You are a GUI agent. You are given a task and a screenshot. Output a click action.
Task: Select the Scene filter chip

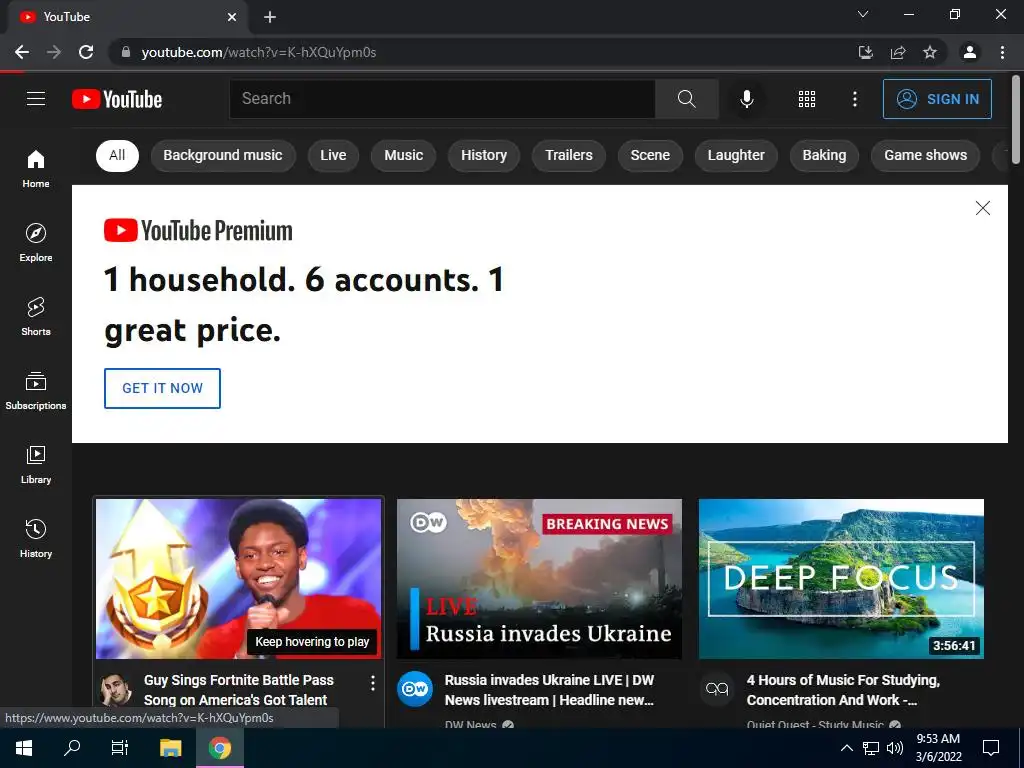pos(650,155)
